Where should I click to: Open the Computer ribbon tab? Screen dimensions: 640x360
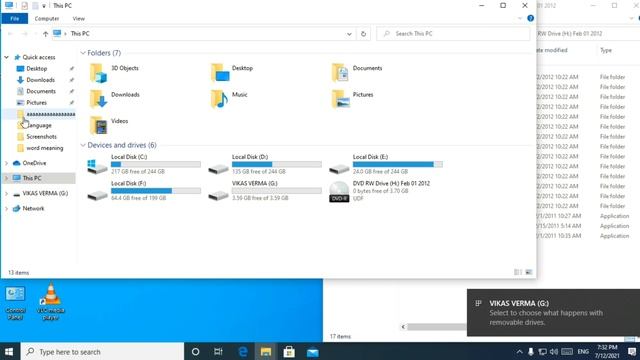[x=47, y=18]
